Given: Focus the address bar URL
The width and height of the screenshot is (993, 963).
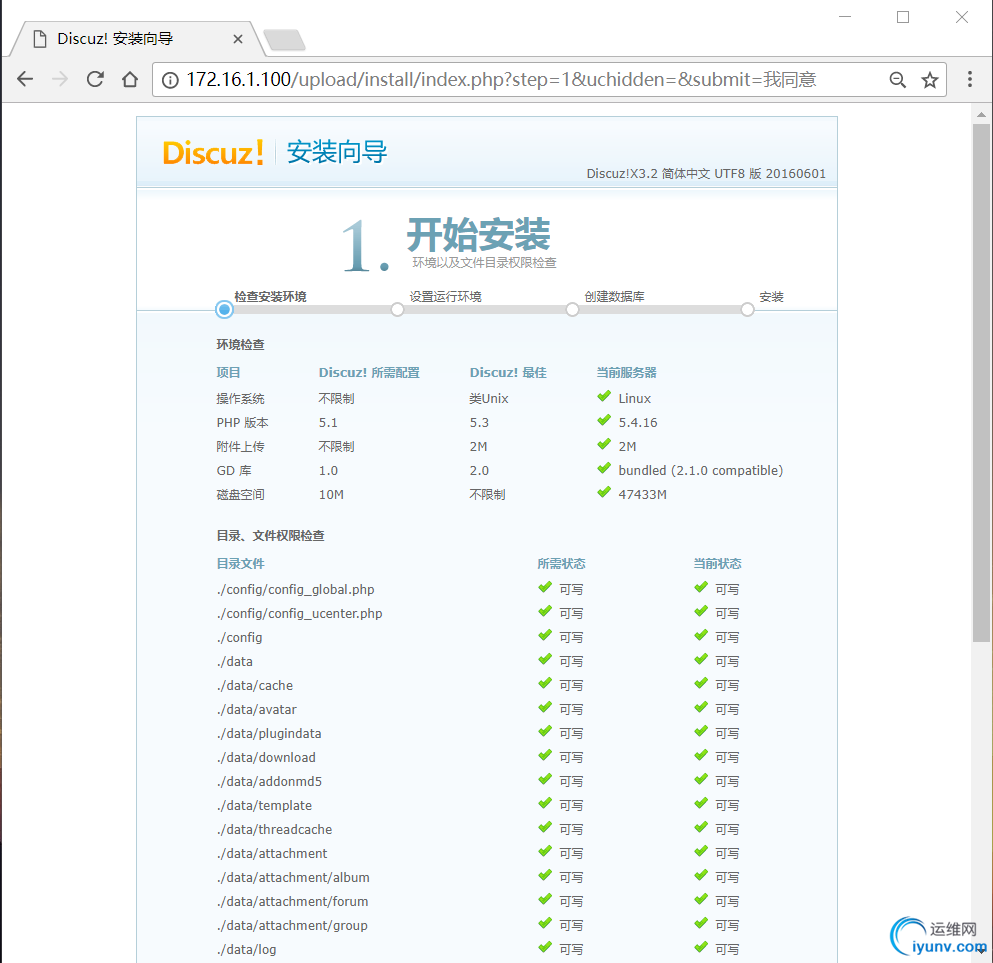Looking at the screenshot, I should click(x=500, y=80).
